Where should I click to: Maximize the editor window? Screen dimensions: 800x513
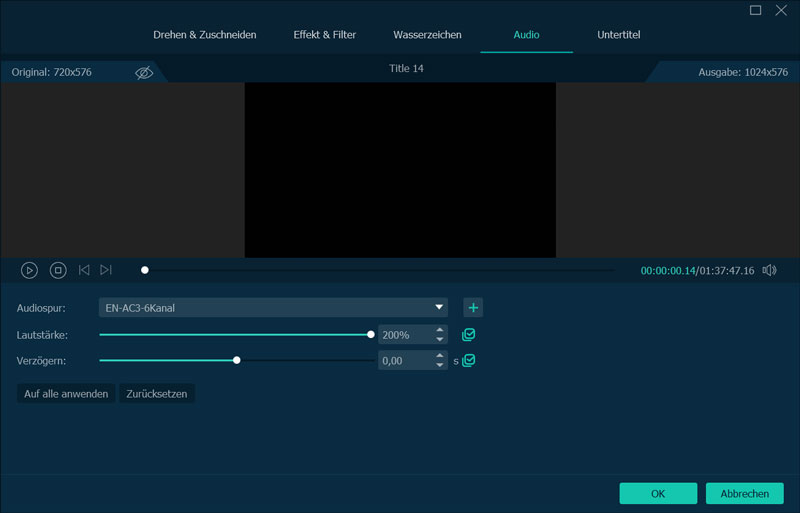756,10
